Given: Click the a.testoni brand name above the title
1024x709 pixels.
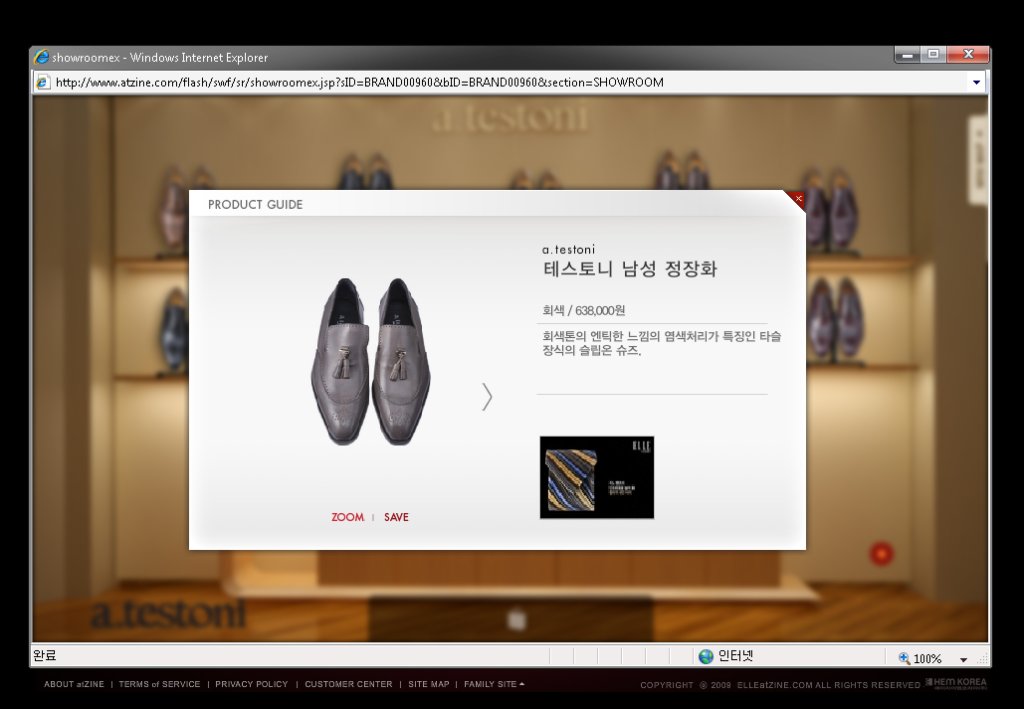Looking at the screenshot, I should (x=568, y=249).
